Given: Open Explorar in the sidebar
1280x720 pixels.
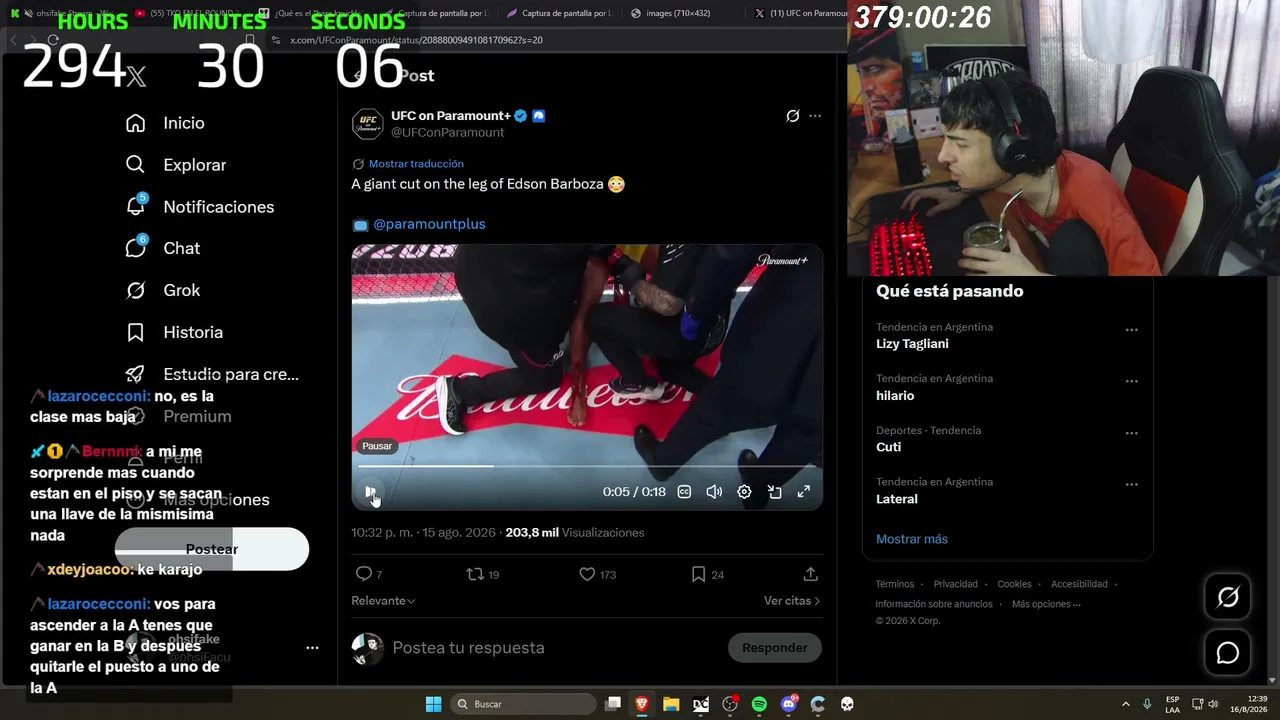Looking at the screenshot, I should (x=176, y=165).
